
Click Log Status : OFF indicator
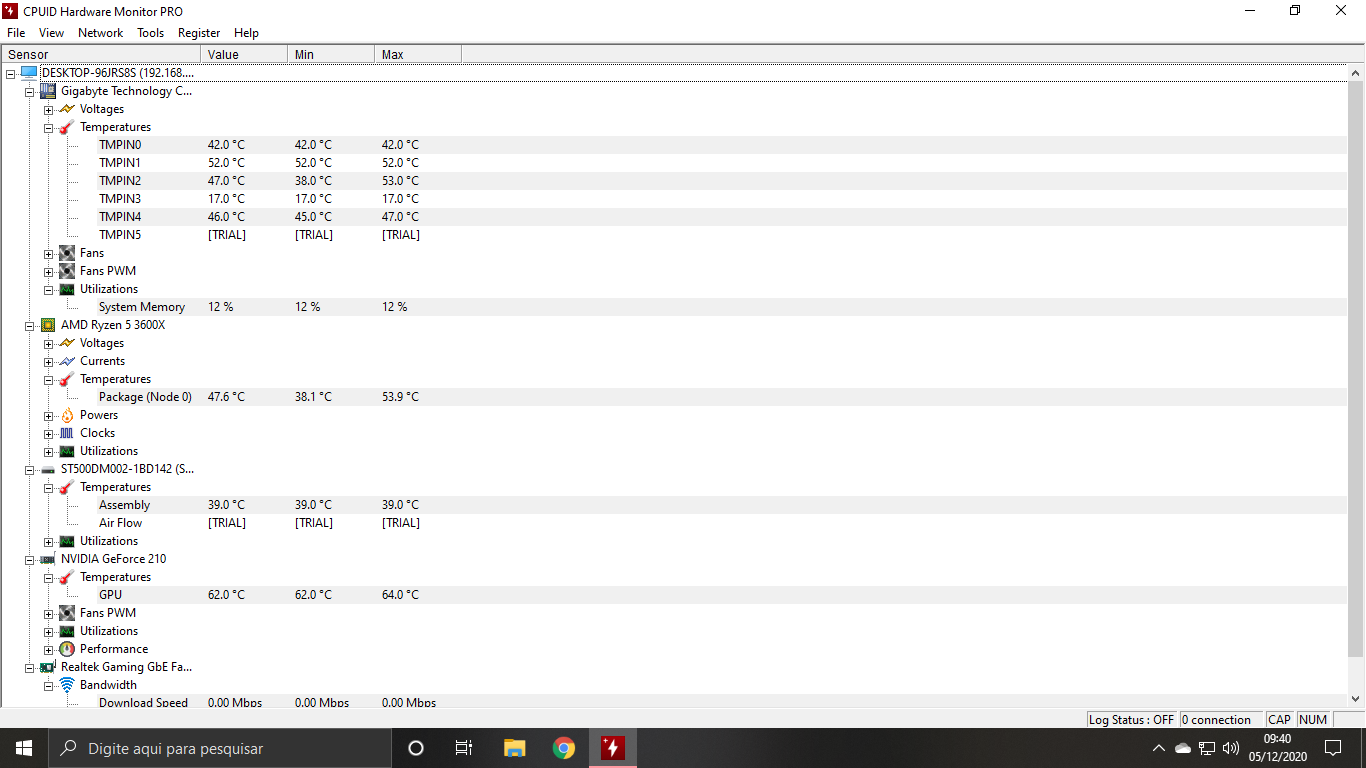(x=1132, y=719)
